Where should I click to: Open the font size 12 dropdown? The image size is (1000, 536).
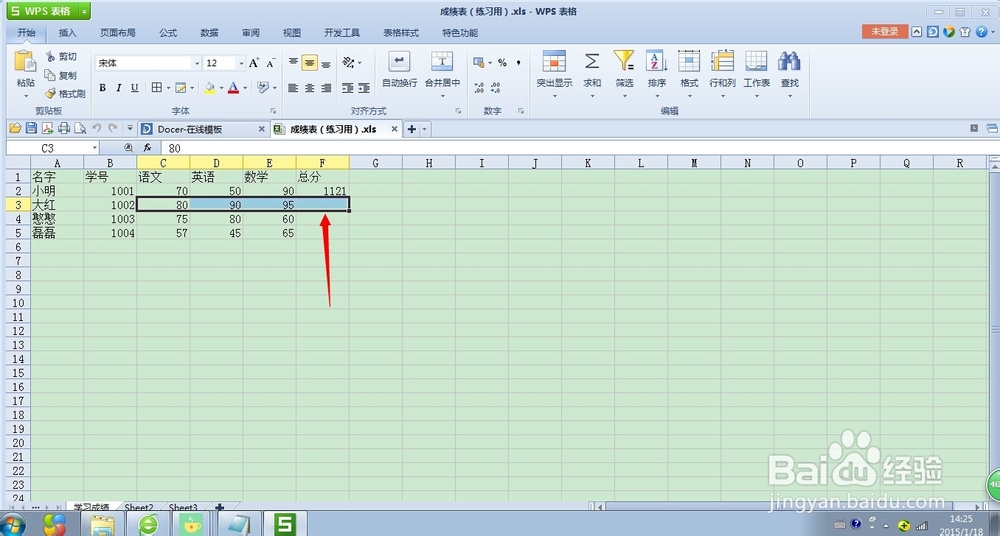(x=240, y=63)
